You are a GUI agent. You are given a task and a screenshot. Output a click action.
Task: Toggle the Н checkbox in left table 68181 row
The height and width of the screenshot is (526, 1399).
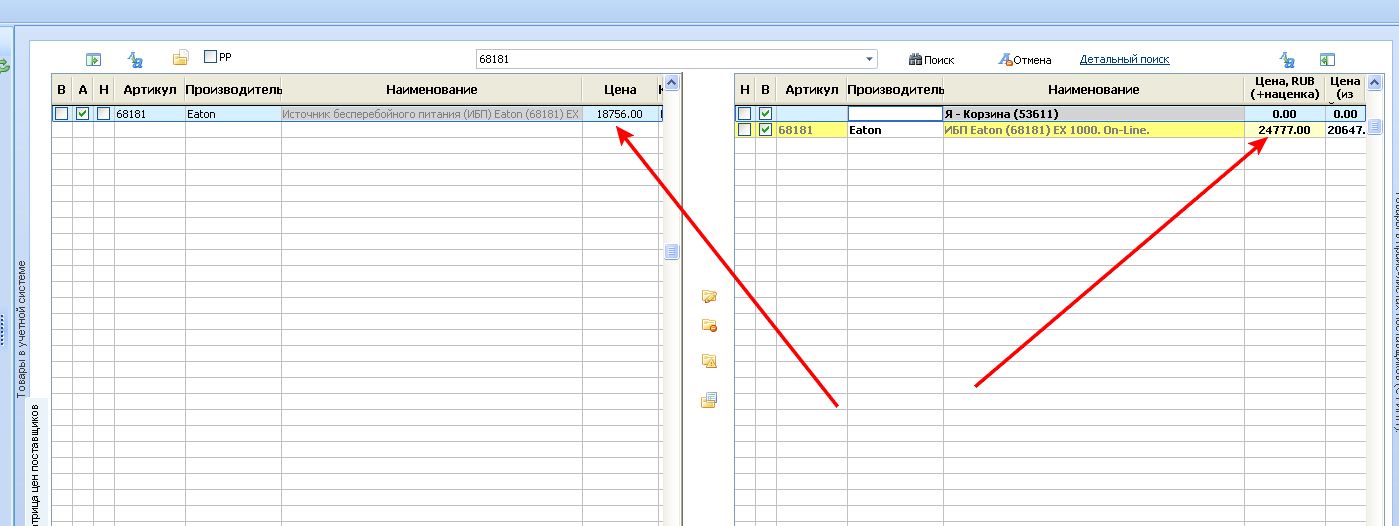coord(104,114)
